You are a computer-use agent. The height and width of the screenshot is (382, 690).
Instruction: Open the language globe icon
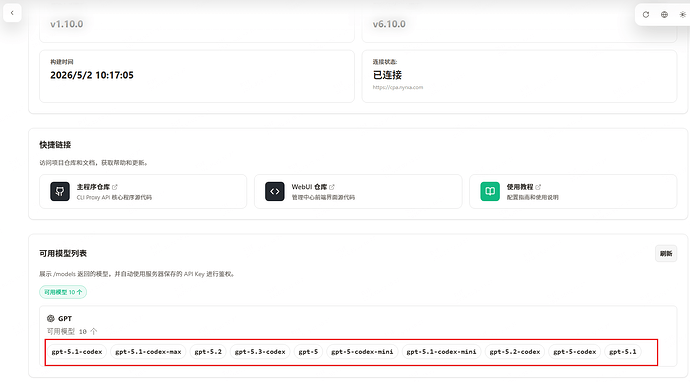(664, 15)
